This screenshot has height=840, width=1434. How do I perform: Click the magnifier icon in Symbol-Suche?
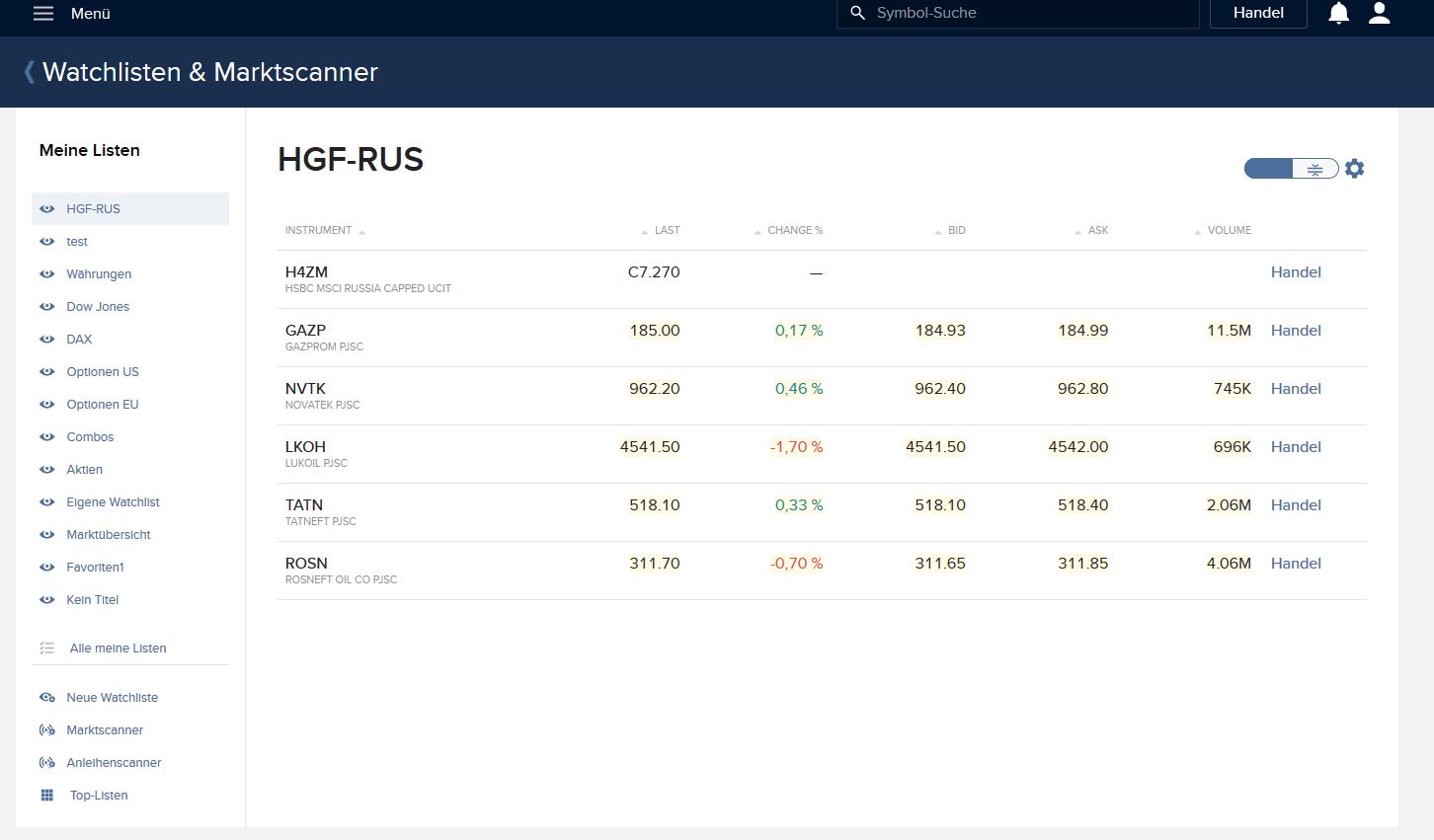[857, 13]
